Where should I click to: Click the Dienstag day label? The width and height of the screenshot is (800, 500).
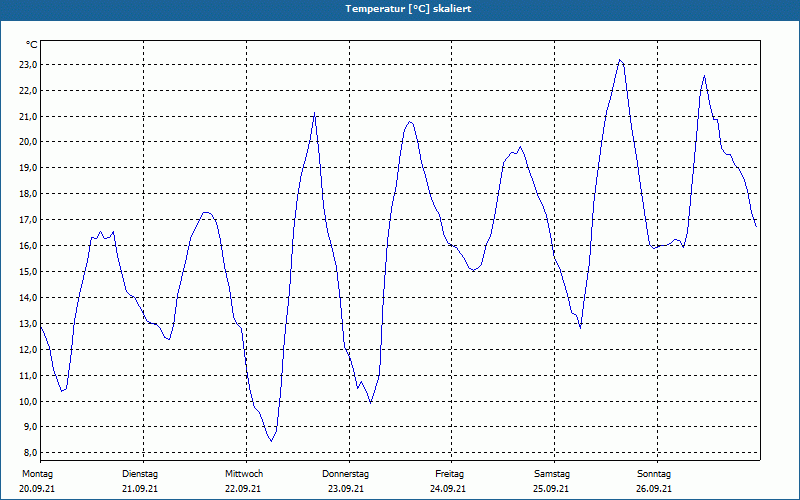pyautogui.click(x=140, y=474)
